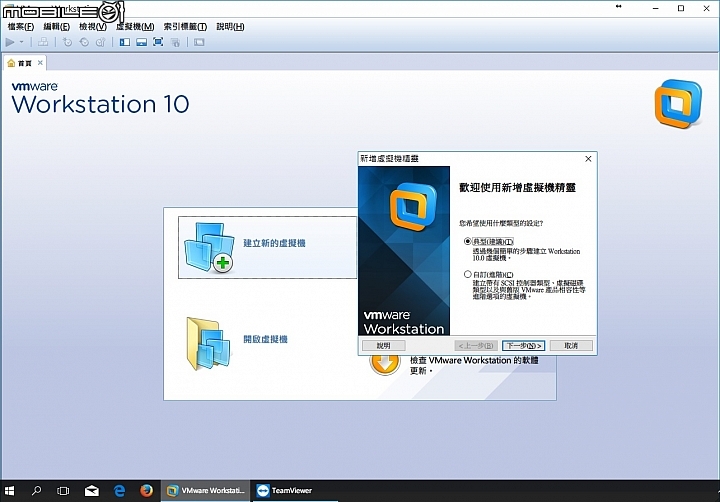The image size is (720, 502).
Task: Switch to VMware Workstation taskbar button
Action: [206, 491]
